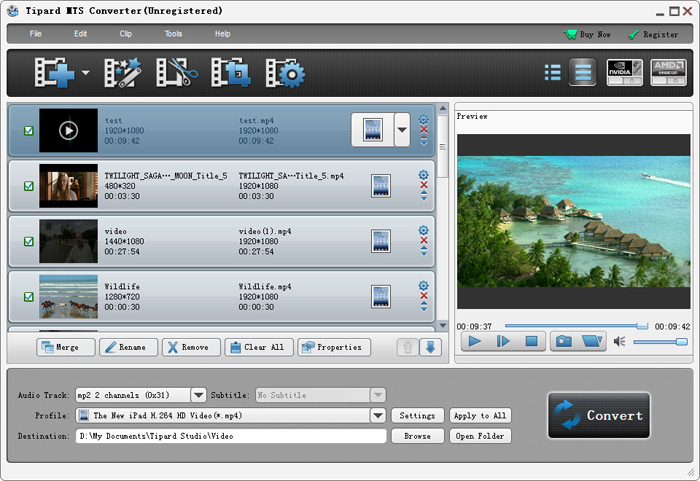This screenshot has width=700, height=481.
Task: Toggle AMD acceleration badge
Action: pos(668,72)
